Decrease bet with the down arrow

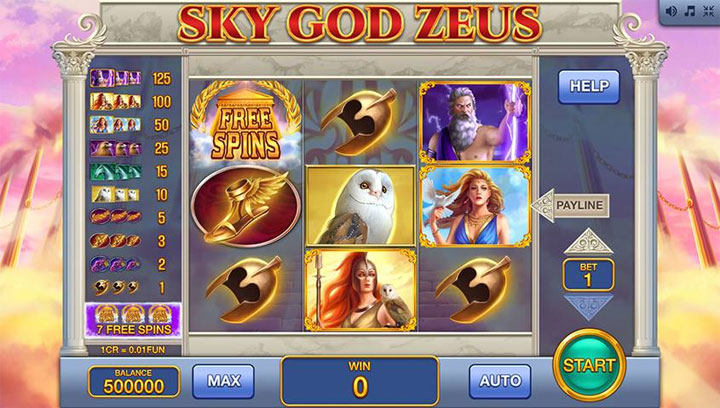[588, 307]
